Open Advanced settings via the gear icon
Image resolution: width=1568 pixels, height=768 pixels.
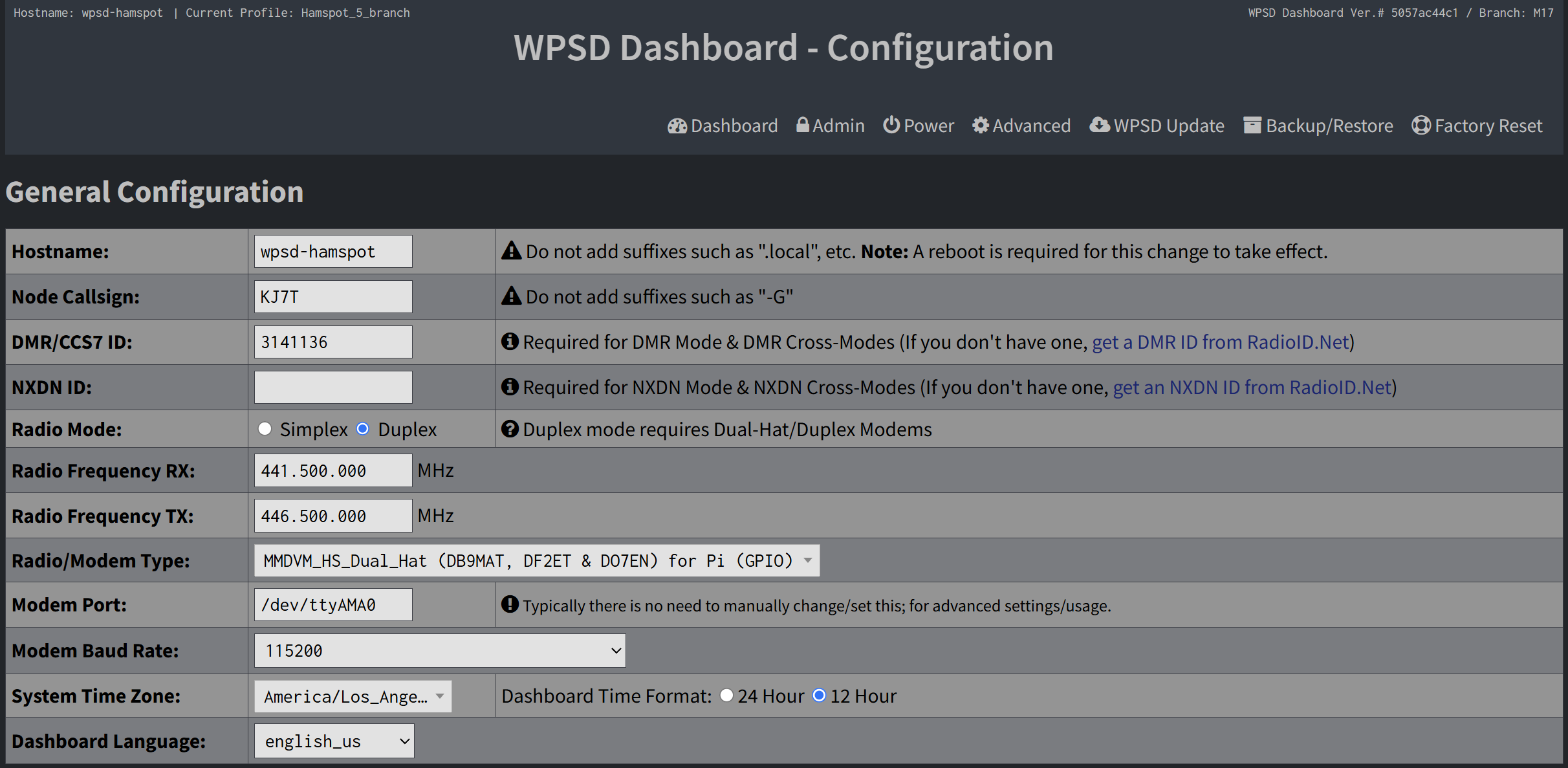(980, 125)
